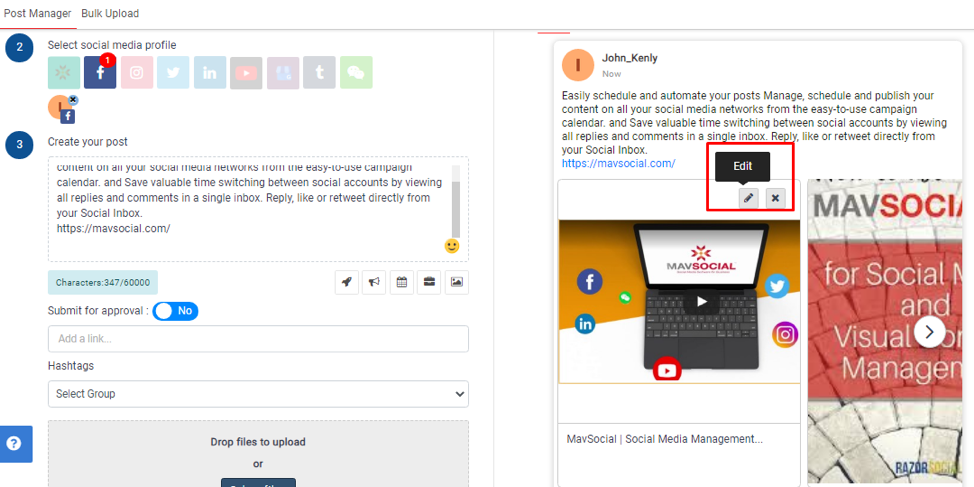Show next preview image with arrow

pos(930,331)
